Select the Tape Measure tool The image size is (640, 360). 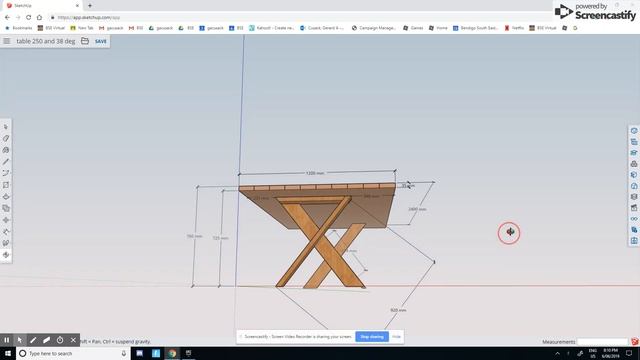6,243
